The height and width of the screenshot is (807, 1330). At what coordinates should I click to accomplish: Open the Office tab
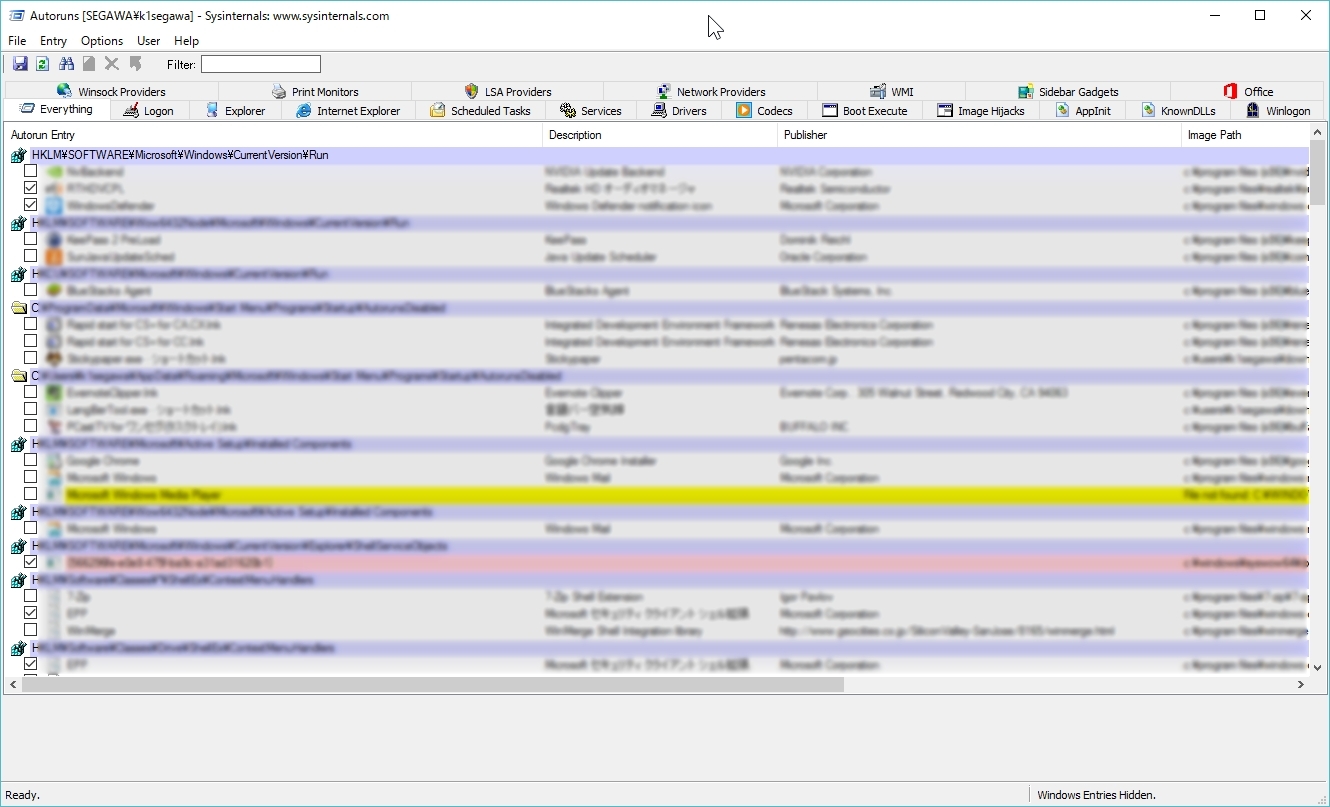1248,91
